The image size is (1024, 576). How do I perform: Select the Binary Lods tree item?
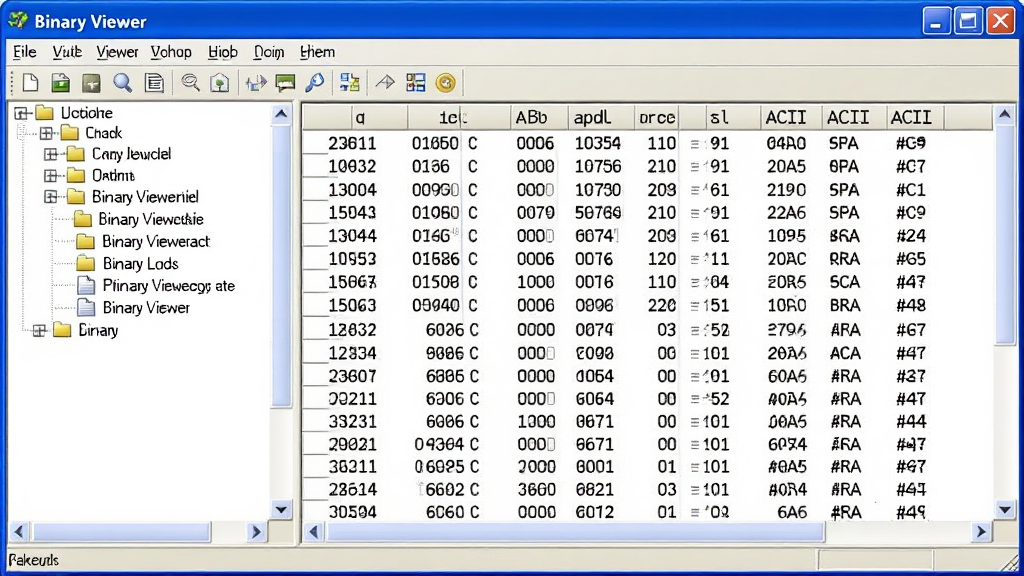(x=140, y=263)
